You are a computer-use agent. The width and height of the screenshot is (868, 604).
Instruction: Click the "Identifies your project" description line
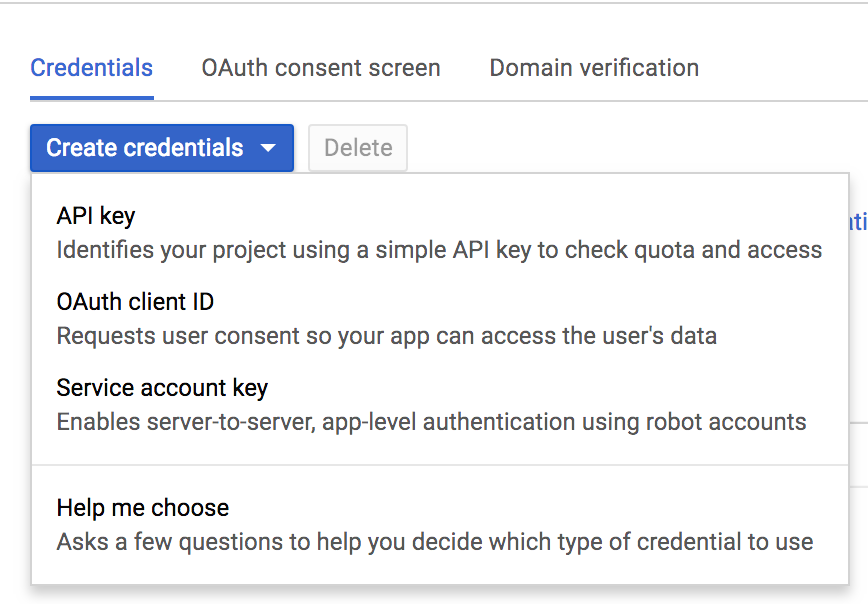click(439, 250)
